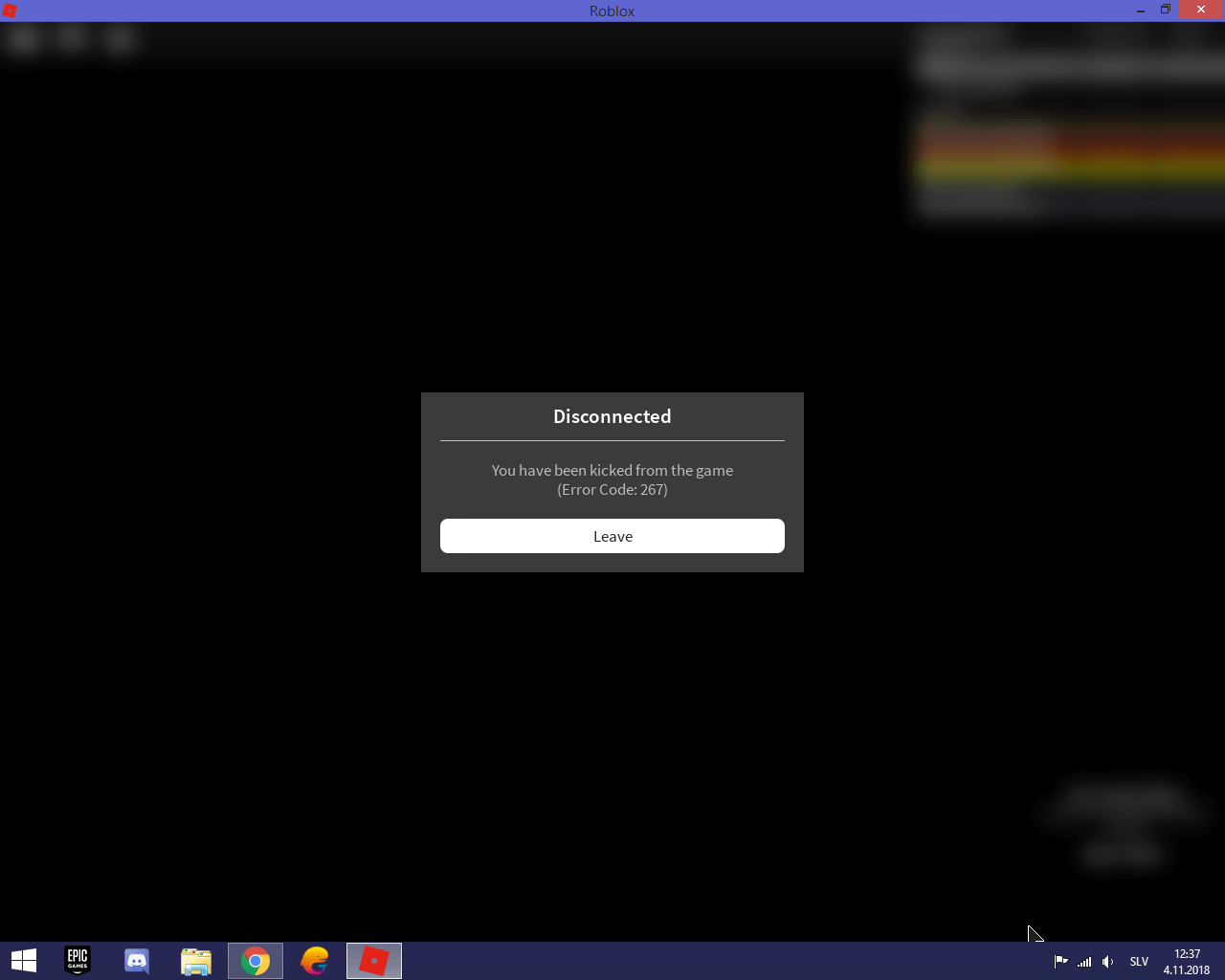Adjust the system volume control

point(1107,962)
